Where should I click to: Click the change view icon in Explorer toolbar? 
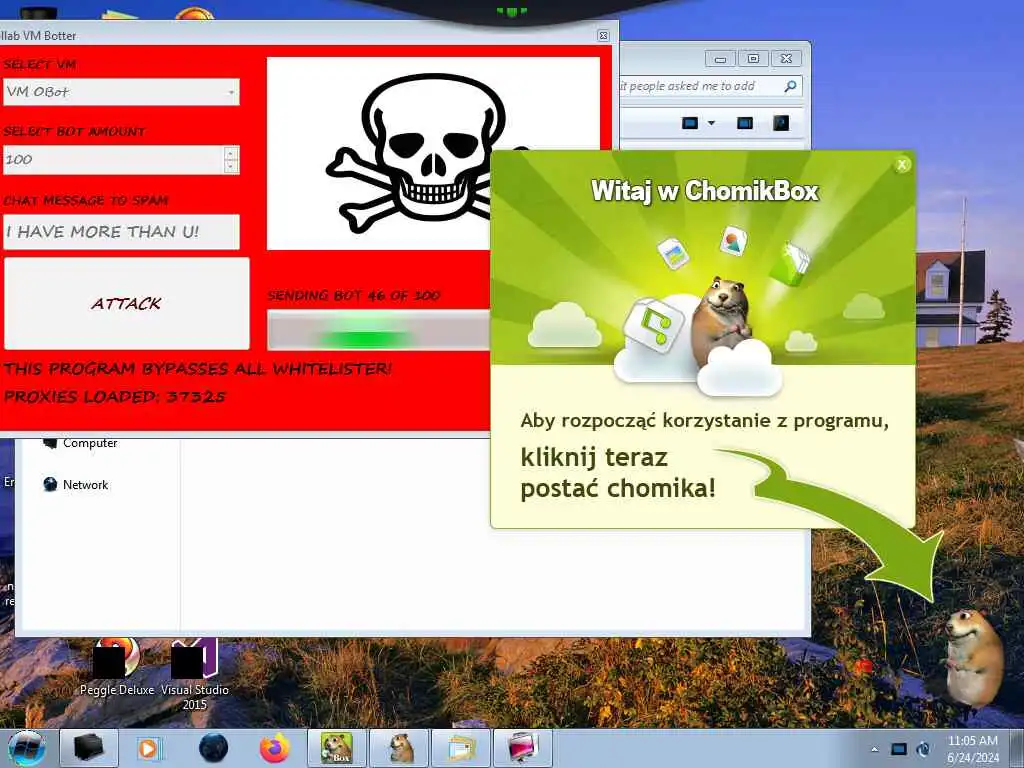(690, 123)
